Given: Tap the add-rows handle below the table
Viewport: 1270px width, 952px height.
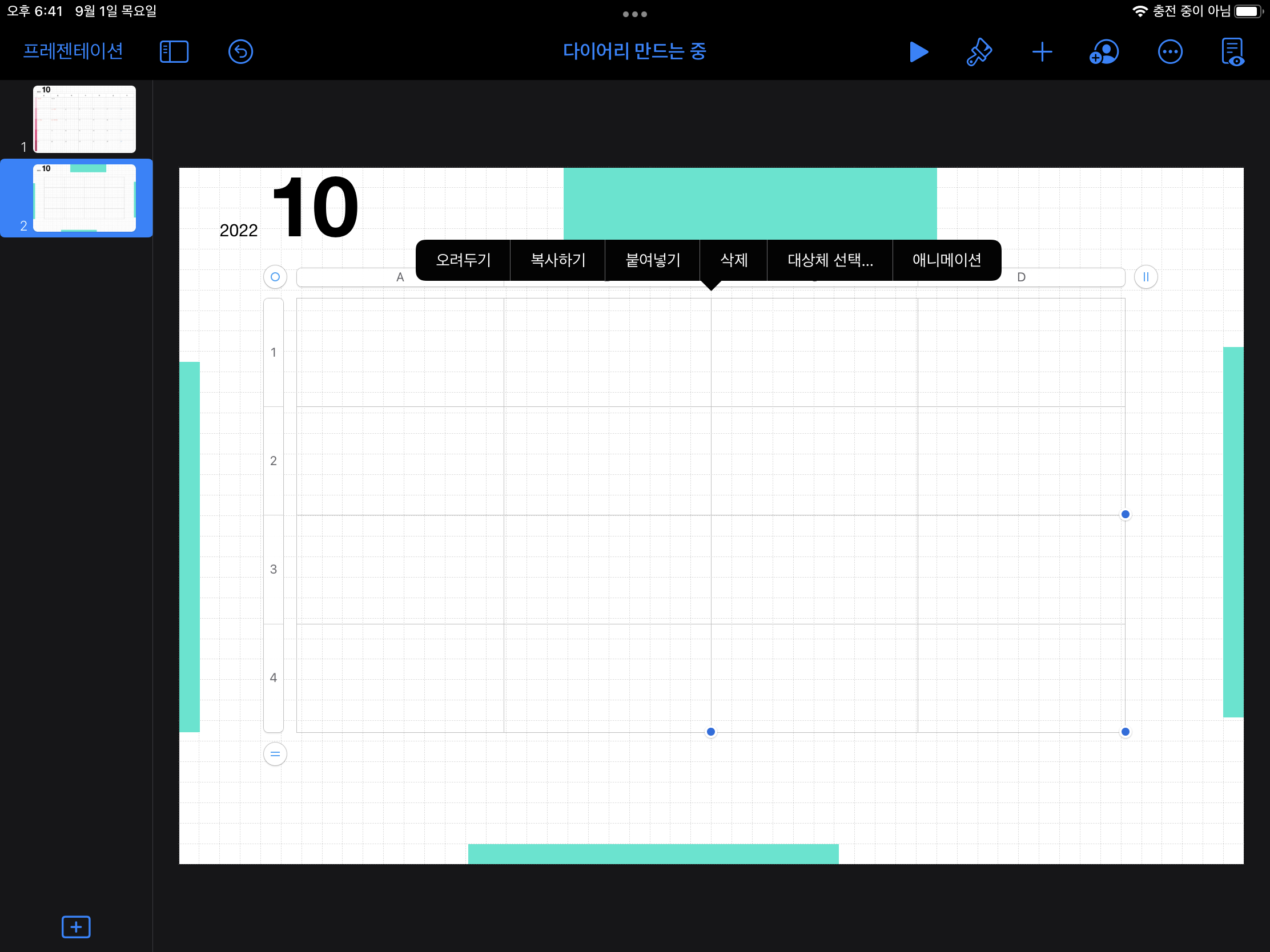Looking at the screenshot, I should point(275,754).
